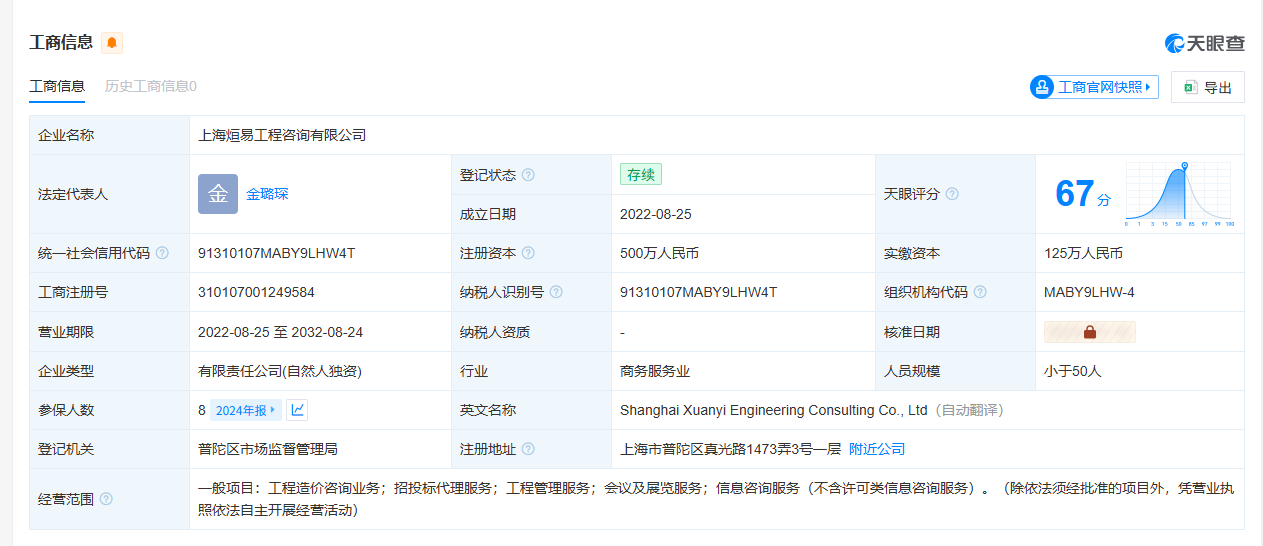Open the 工商官网快照 dropdown button

[1094, 87]
